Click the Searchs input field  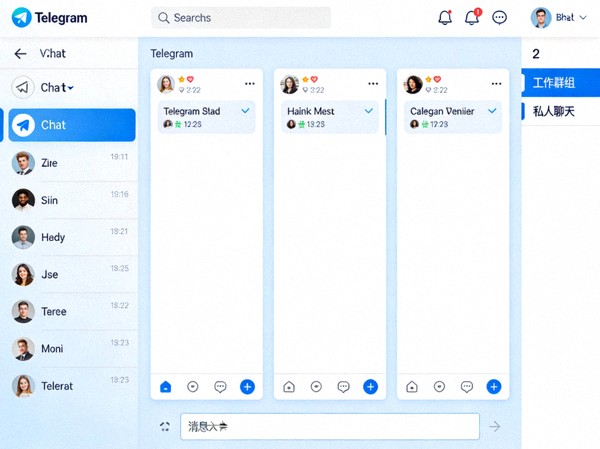[241, 18]
